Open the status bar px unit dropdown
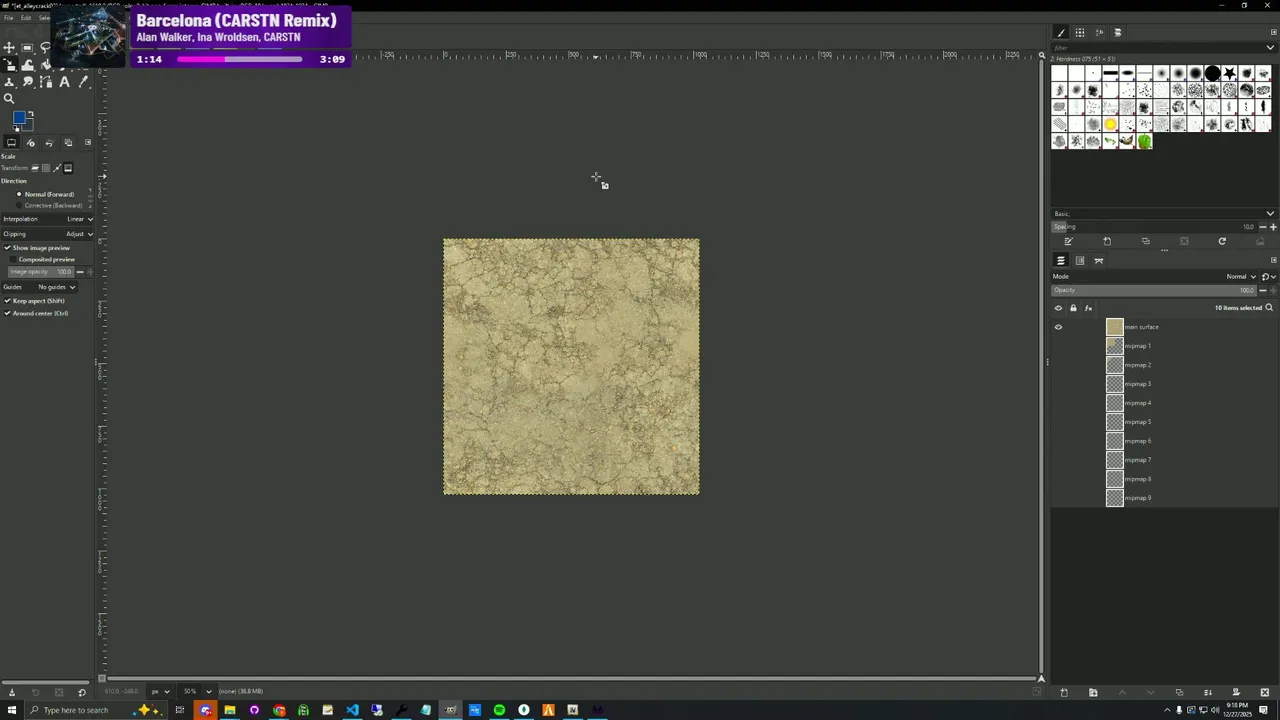This screenshot has height=720, width=1280. click(x=160, y=691)
